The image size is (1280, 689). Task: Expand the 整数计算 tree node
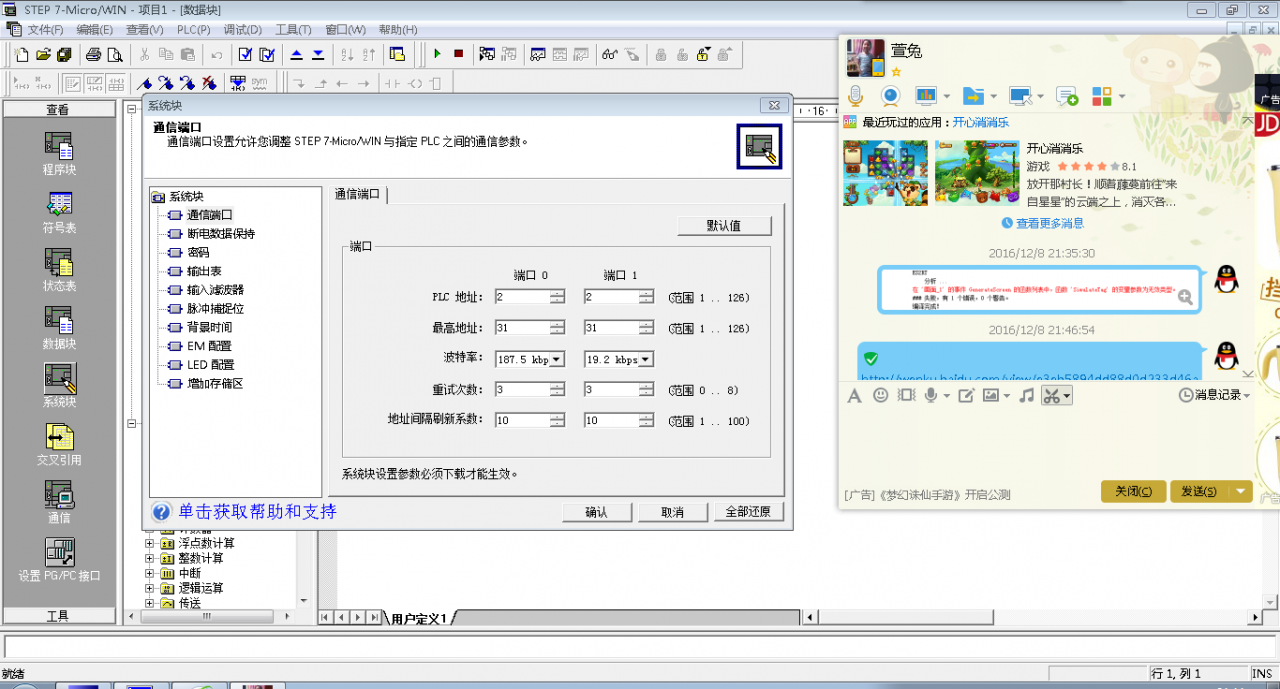(150, 558)
